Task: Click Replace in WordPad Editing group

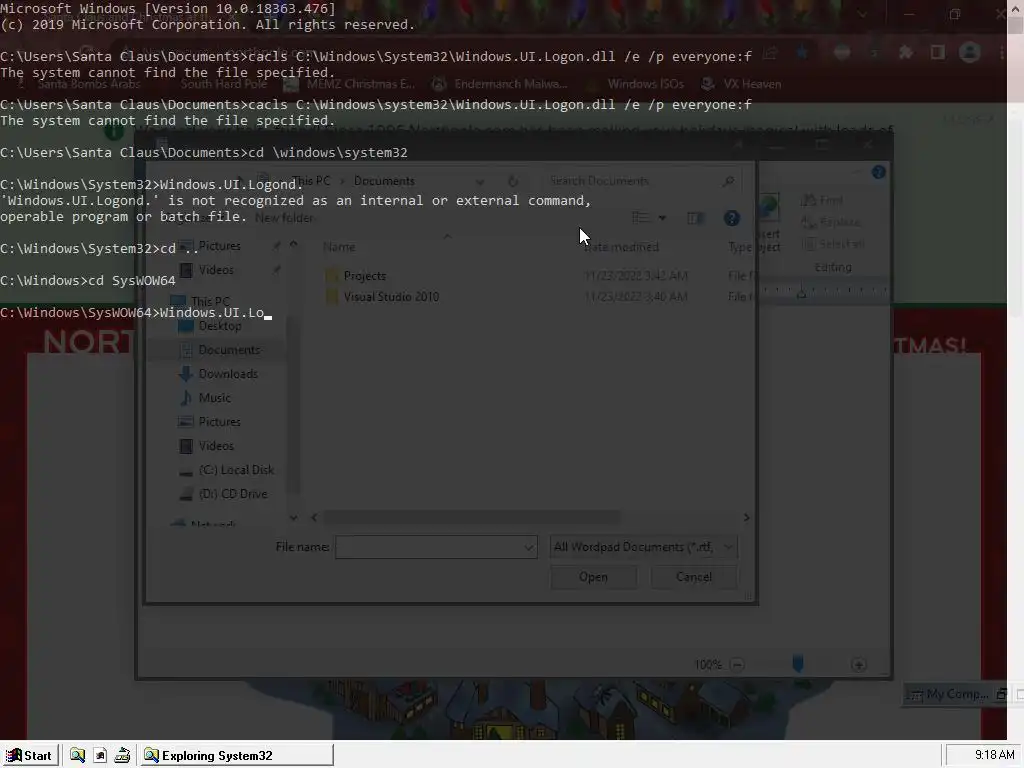Action: pyautogui.click(x=831, y=222)
